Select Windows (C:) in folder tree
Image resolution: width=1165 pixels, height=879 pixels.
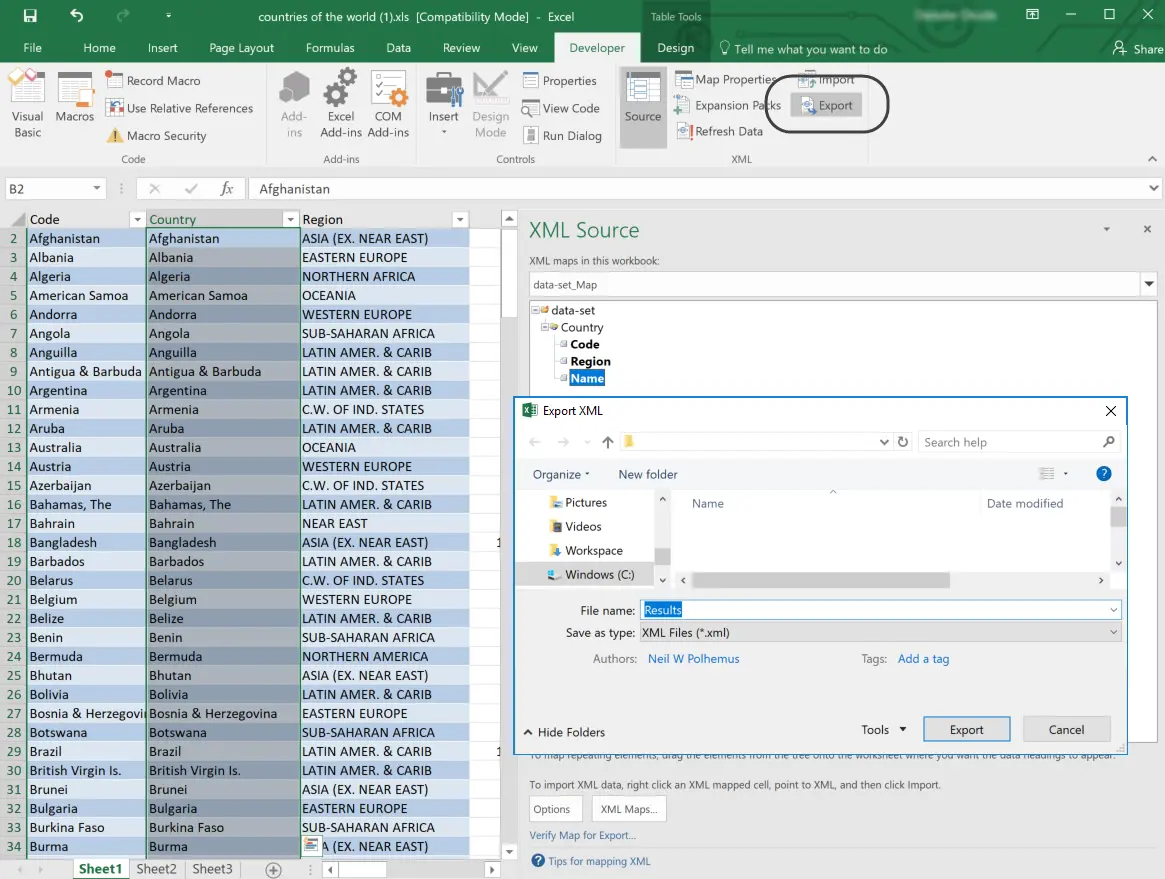(x=591, y=574)
